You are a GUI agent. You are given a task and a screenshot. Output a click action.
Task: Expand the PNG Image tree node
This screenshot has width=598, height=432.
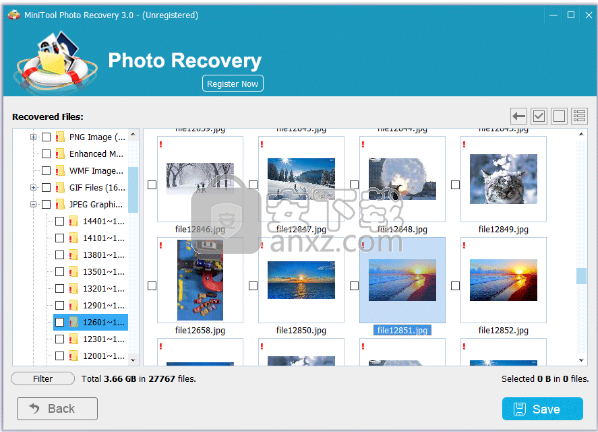click(33, 137)
